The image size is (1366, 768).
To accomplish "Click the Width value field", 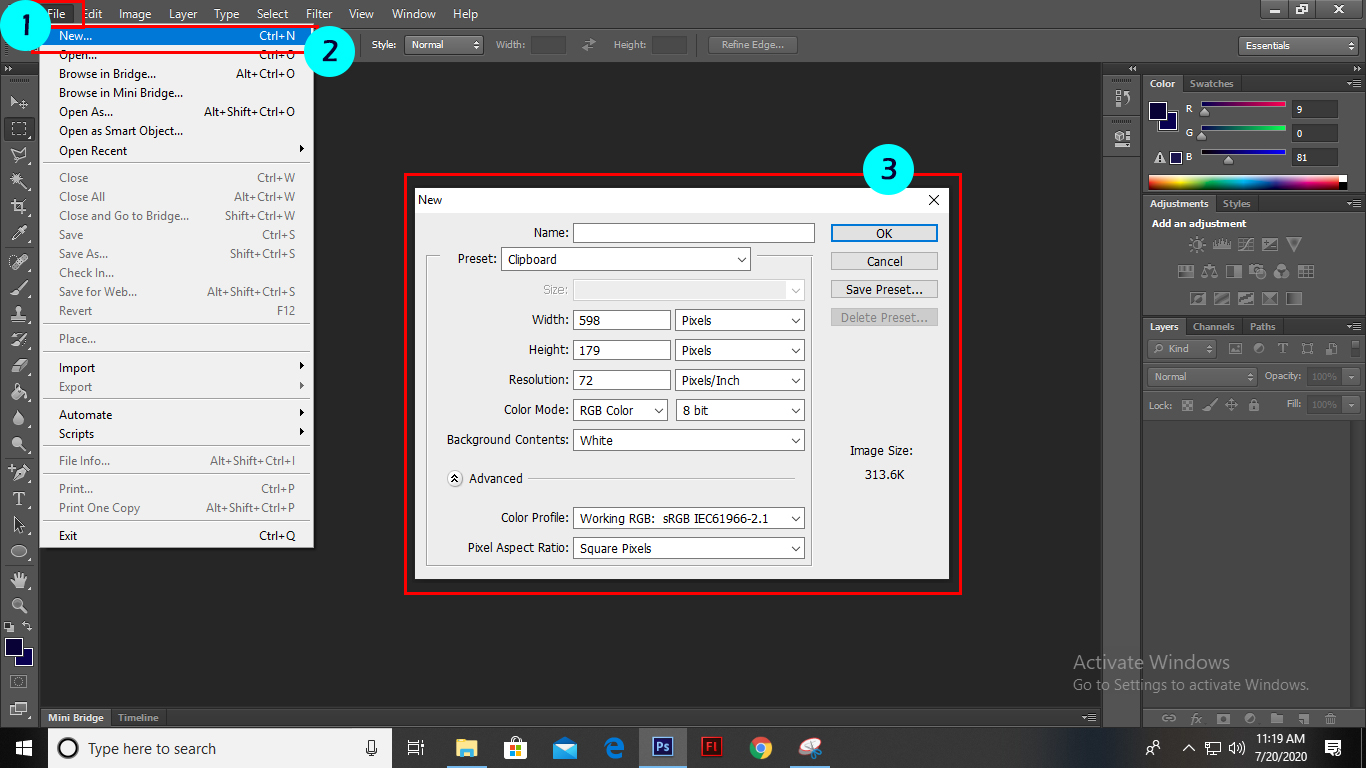I will [622, 320].
